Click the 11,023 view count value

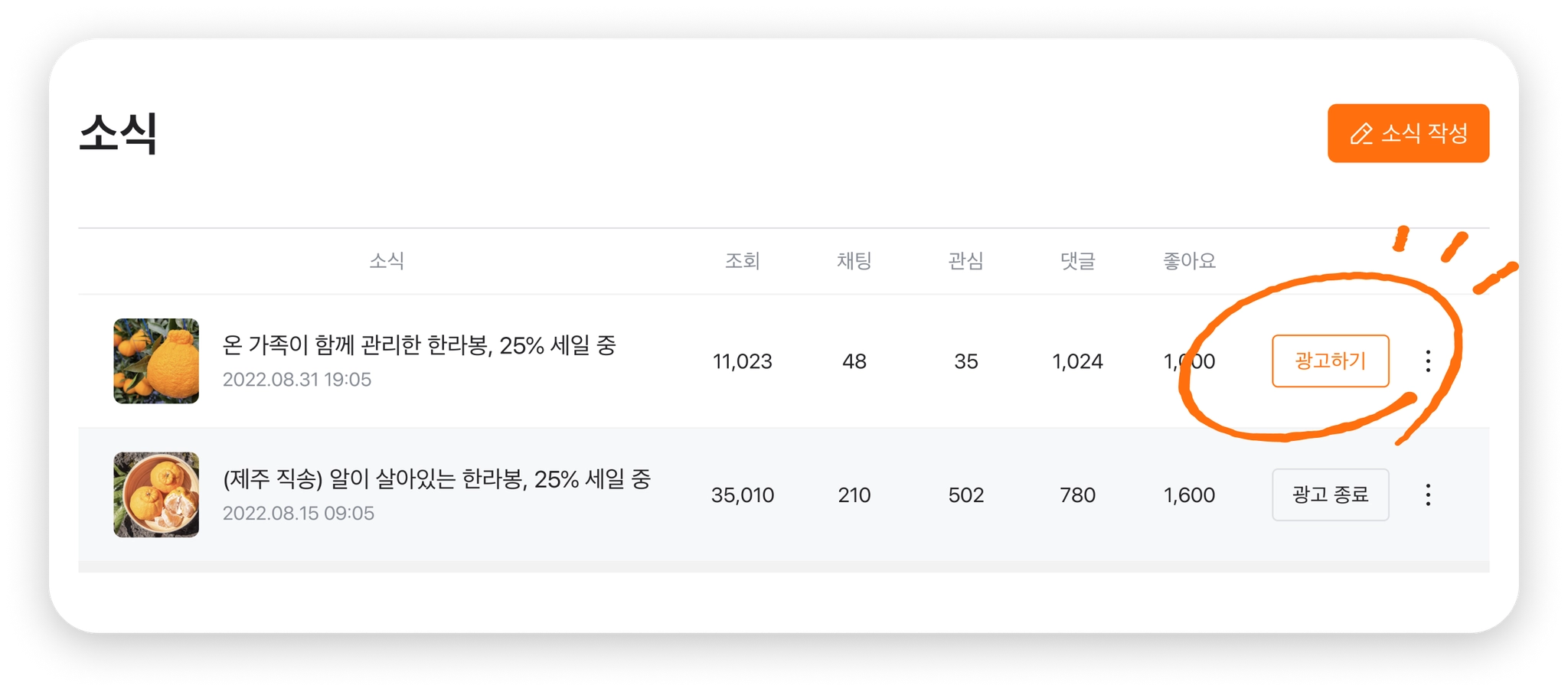[x=742, y=361]
